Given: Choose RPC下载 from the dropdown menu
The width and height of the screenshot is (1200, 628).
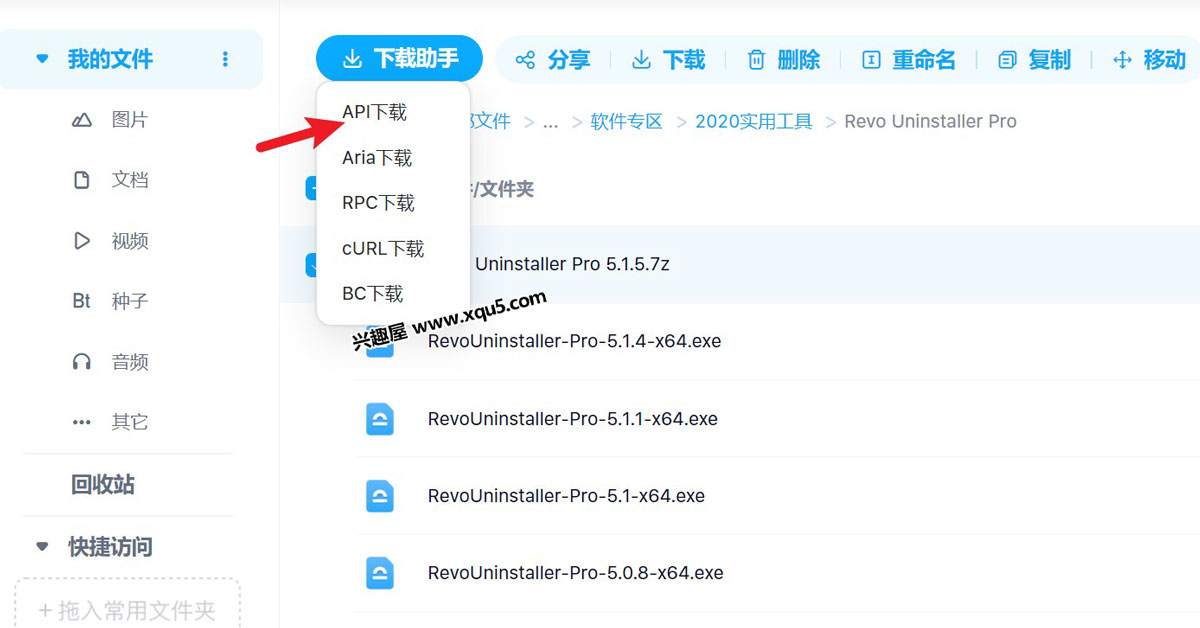Looking at the screenshot, I should point(378,203).
